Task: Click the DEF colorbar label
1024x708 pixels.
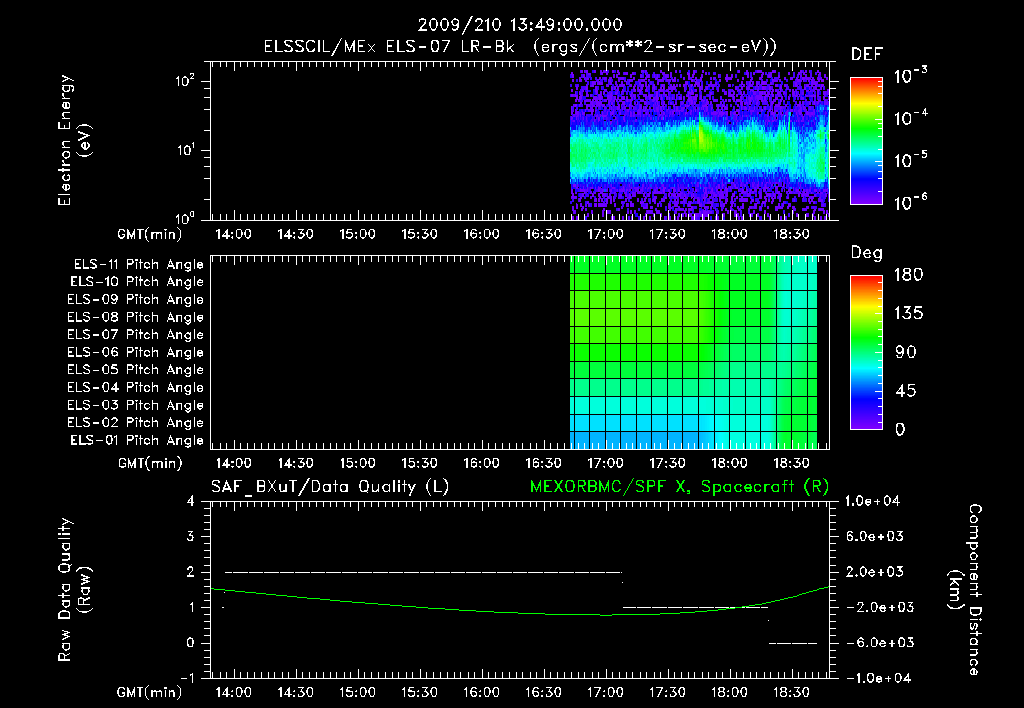Action: click(867, 54)
